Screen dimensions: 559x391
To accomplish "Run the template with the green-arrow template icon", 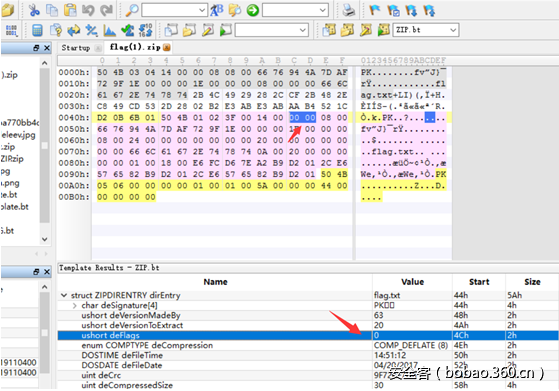I will (384, 30).
